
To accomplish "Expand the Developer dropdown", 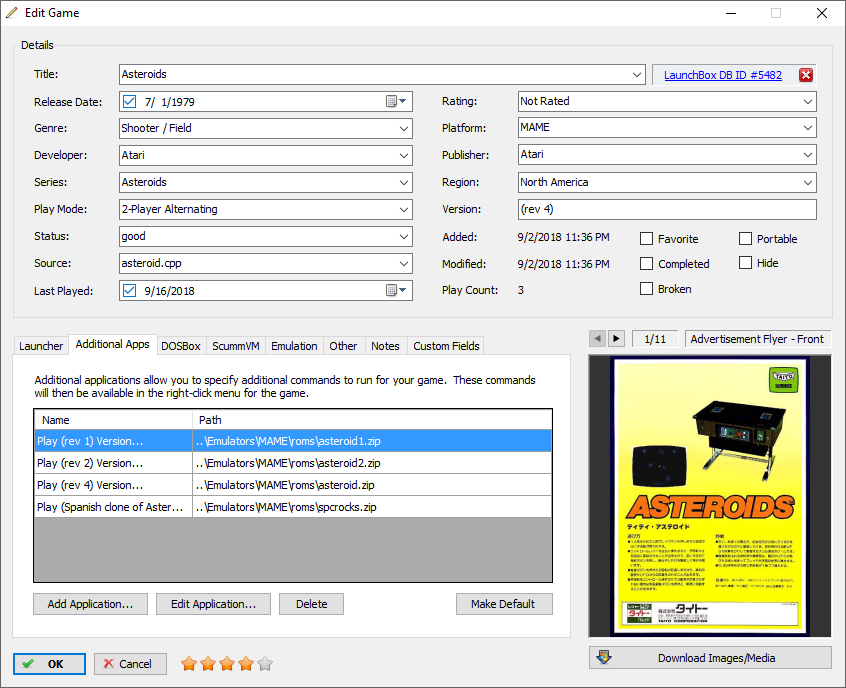I will 404,155.
